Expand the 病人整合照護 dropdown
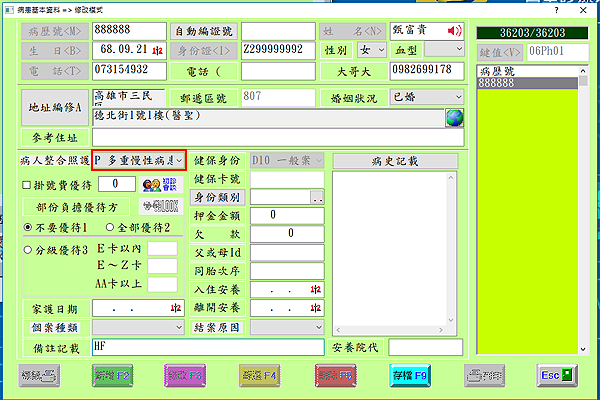600x400 pixels. pos(179,161)
